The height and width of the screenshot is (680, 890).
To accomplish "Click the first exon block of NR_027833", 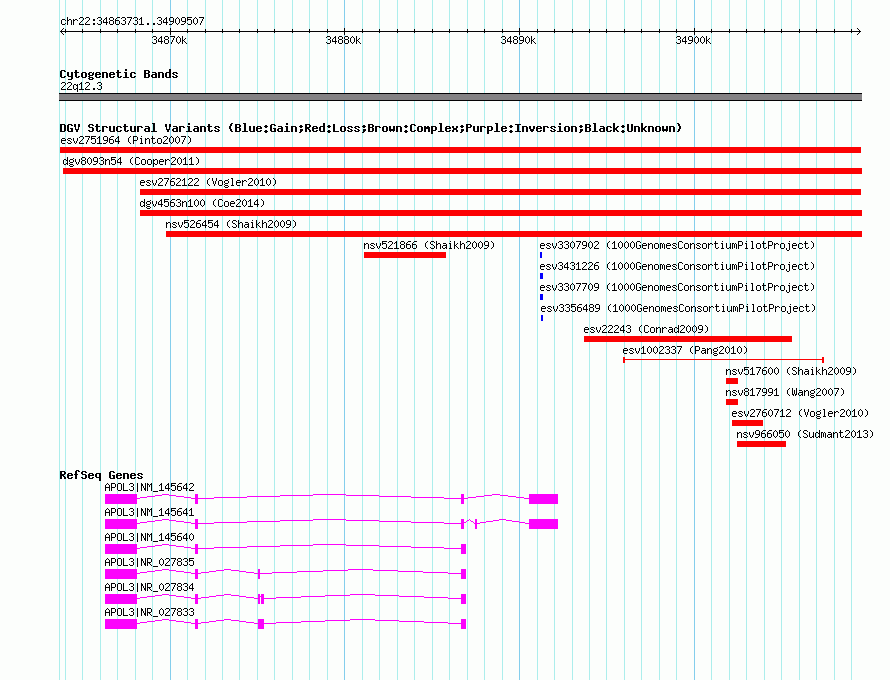I will [x=121, y=624].
